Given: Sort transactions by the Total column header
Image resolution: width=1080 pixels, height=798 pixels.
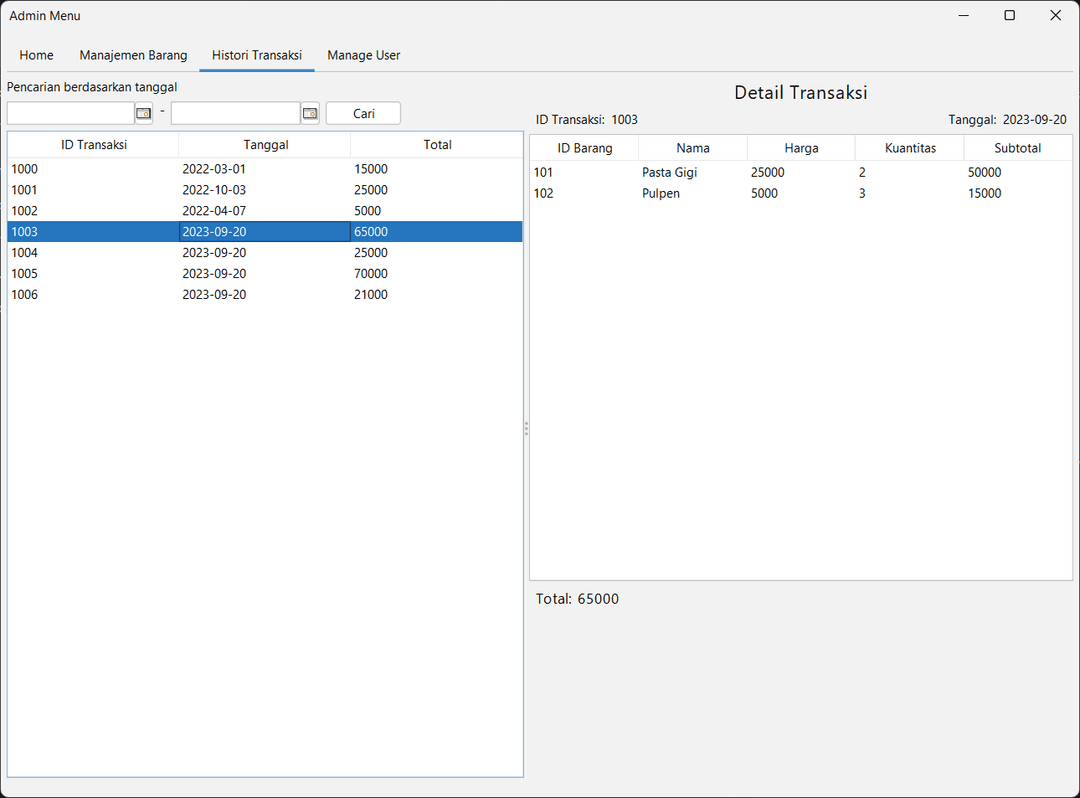Looking at the screenshot, I should 437,145.
